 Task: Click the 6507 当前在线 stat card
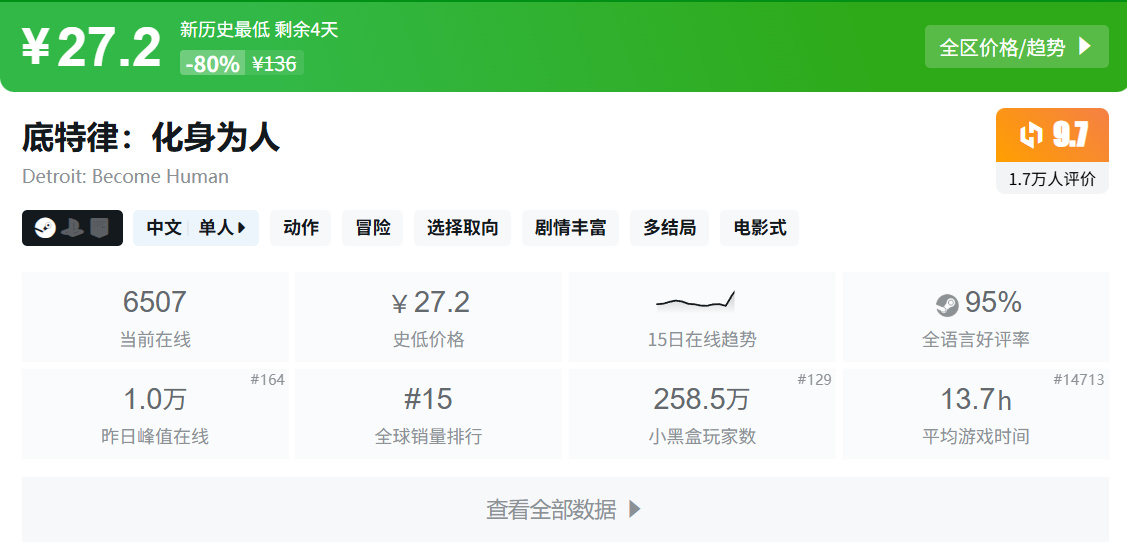155,317
